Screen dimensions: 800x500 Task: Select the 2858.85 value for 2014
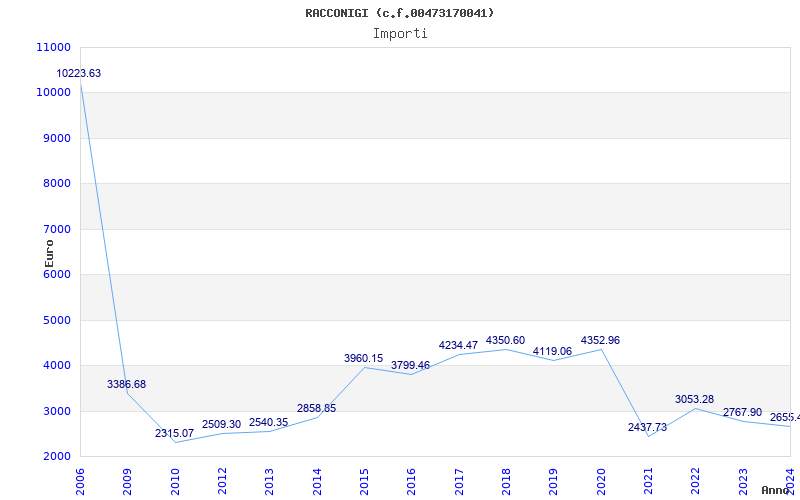coord(316,408)
